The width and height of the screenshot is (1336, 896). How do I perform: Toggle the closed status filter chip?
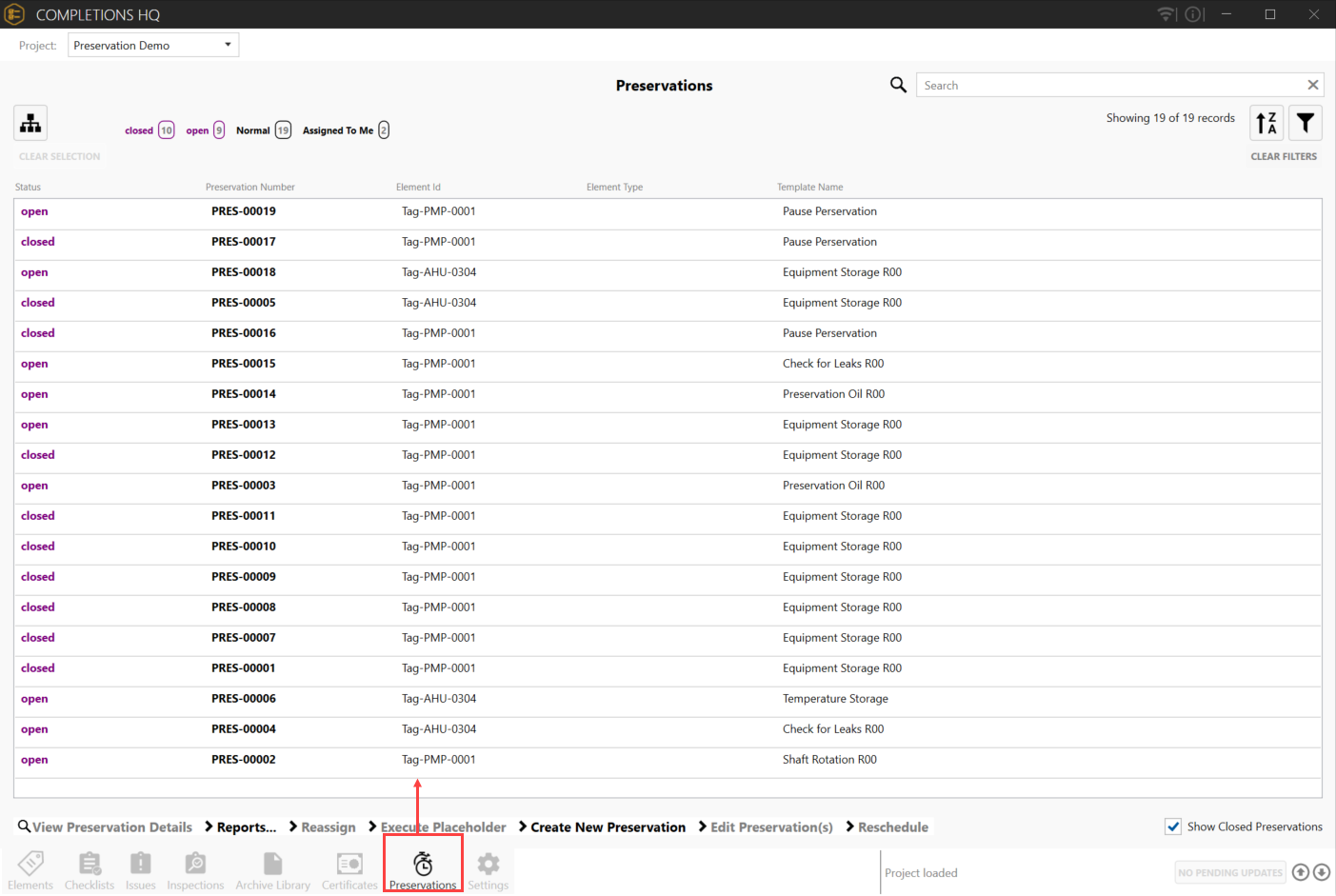(x=150, y=130)
